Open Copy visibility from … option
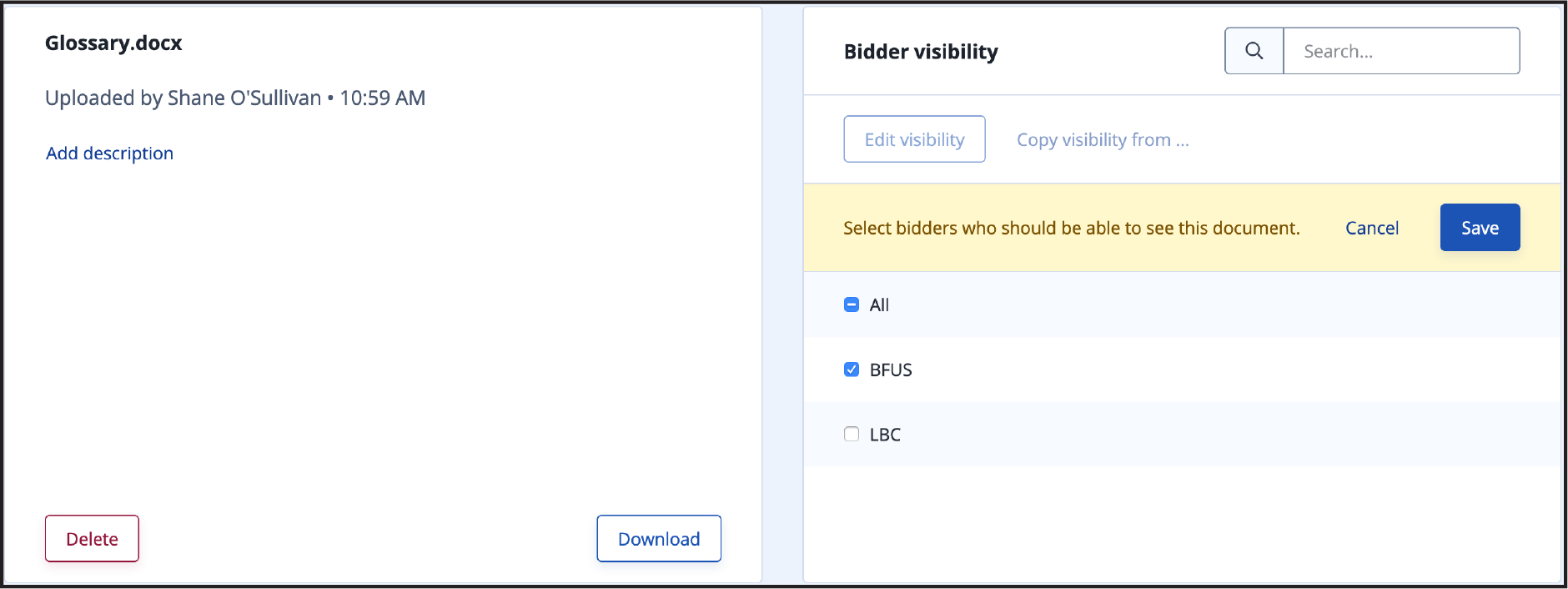Screen dimensions: 1568x589 tap(1103, 140)
